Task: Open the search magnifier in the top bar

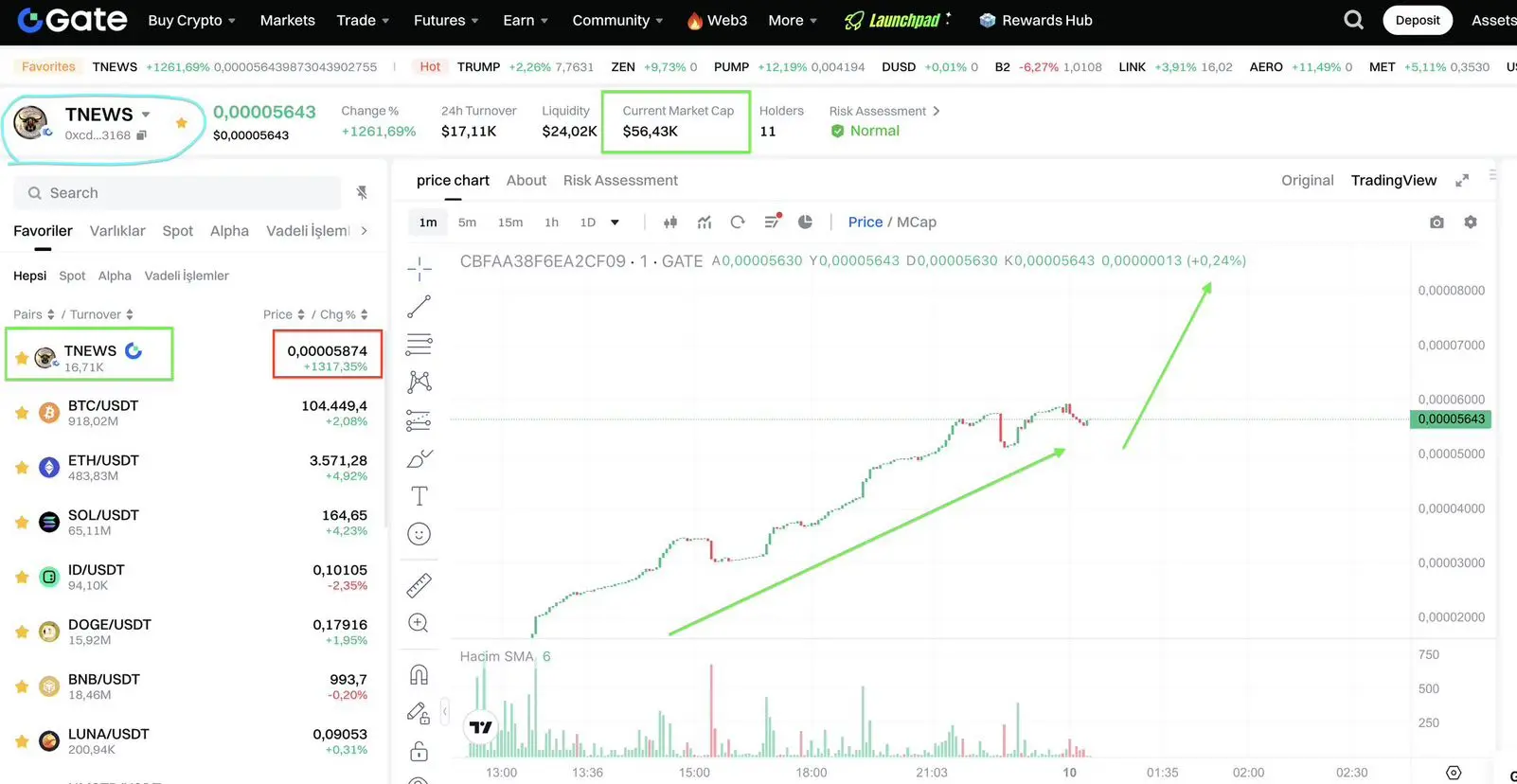Action: [1354, 20]
